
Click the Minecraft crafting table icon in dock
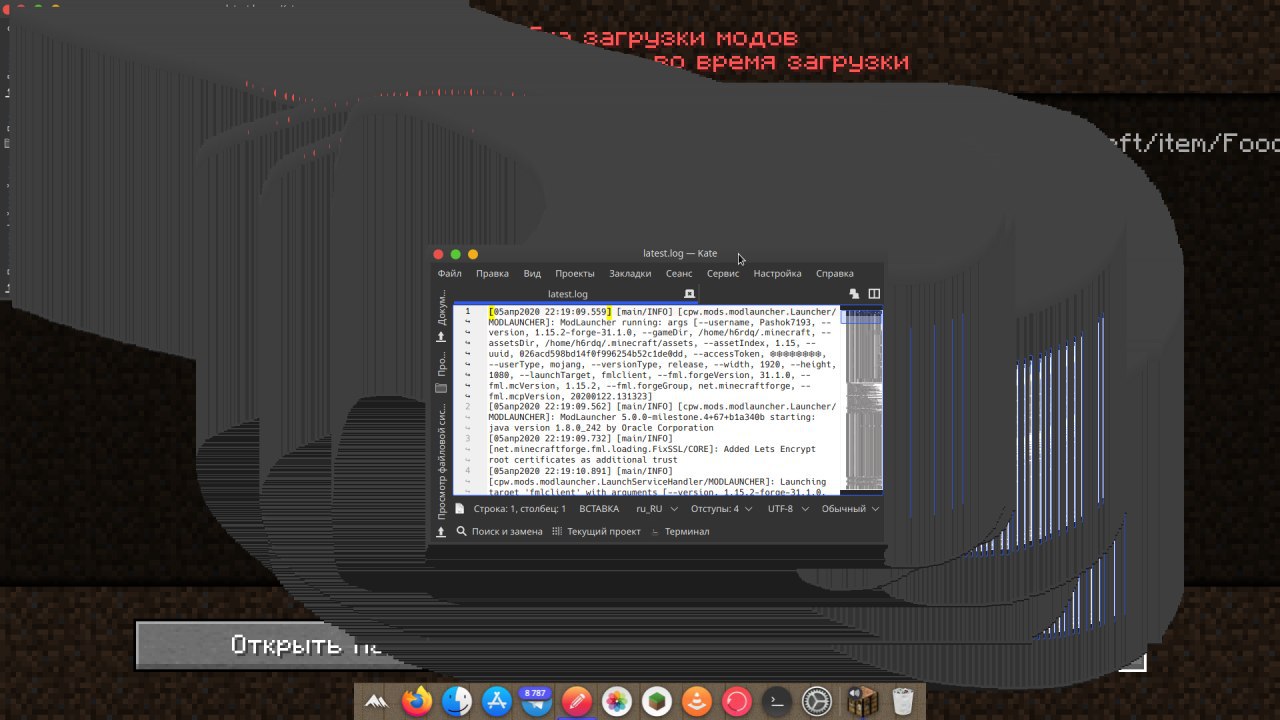point(862,702)
